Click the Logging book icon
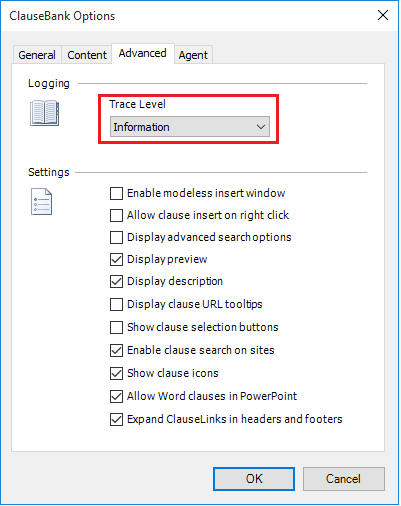 45,113
